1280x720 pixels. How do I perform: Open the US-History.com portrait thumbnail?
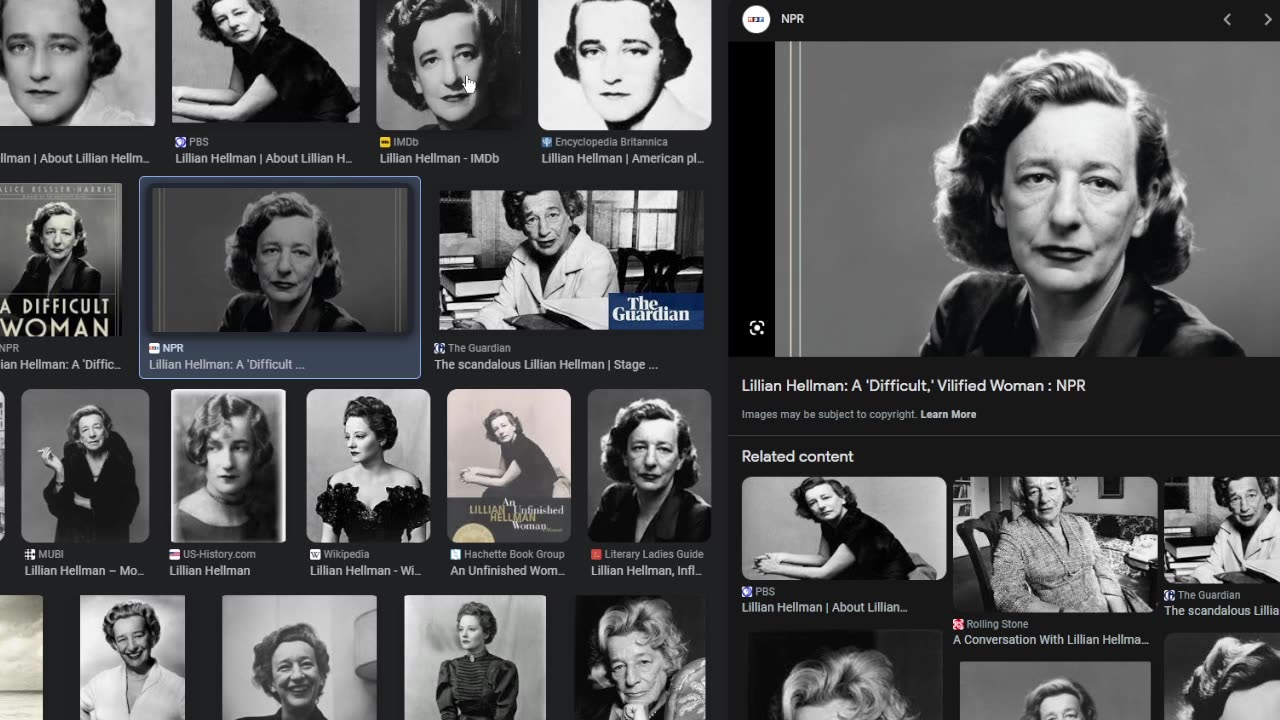228,466
